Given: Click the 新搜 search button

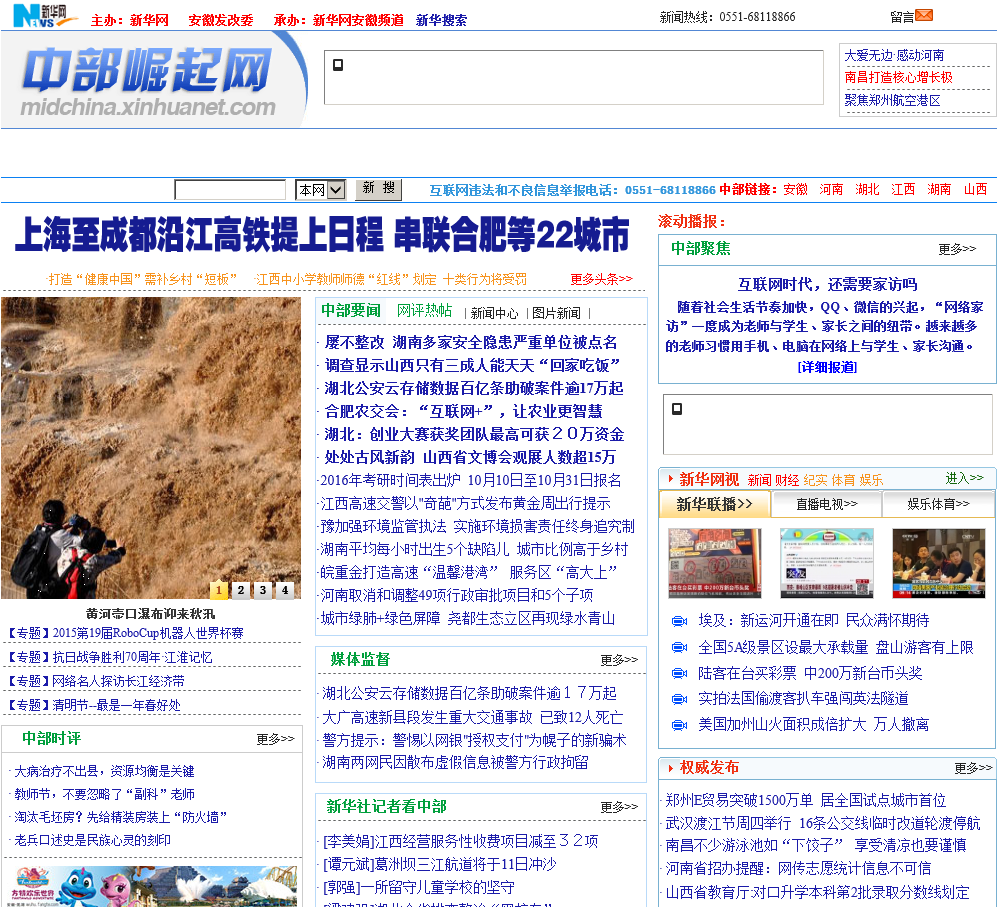Looking at the screenshot, I should [x=379, y=188].
